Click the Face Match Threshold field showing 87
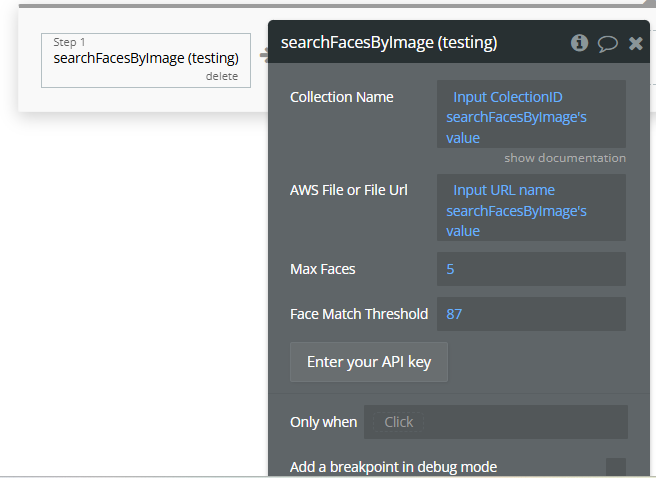 click(531, 314)
